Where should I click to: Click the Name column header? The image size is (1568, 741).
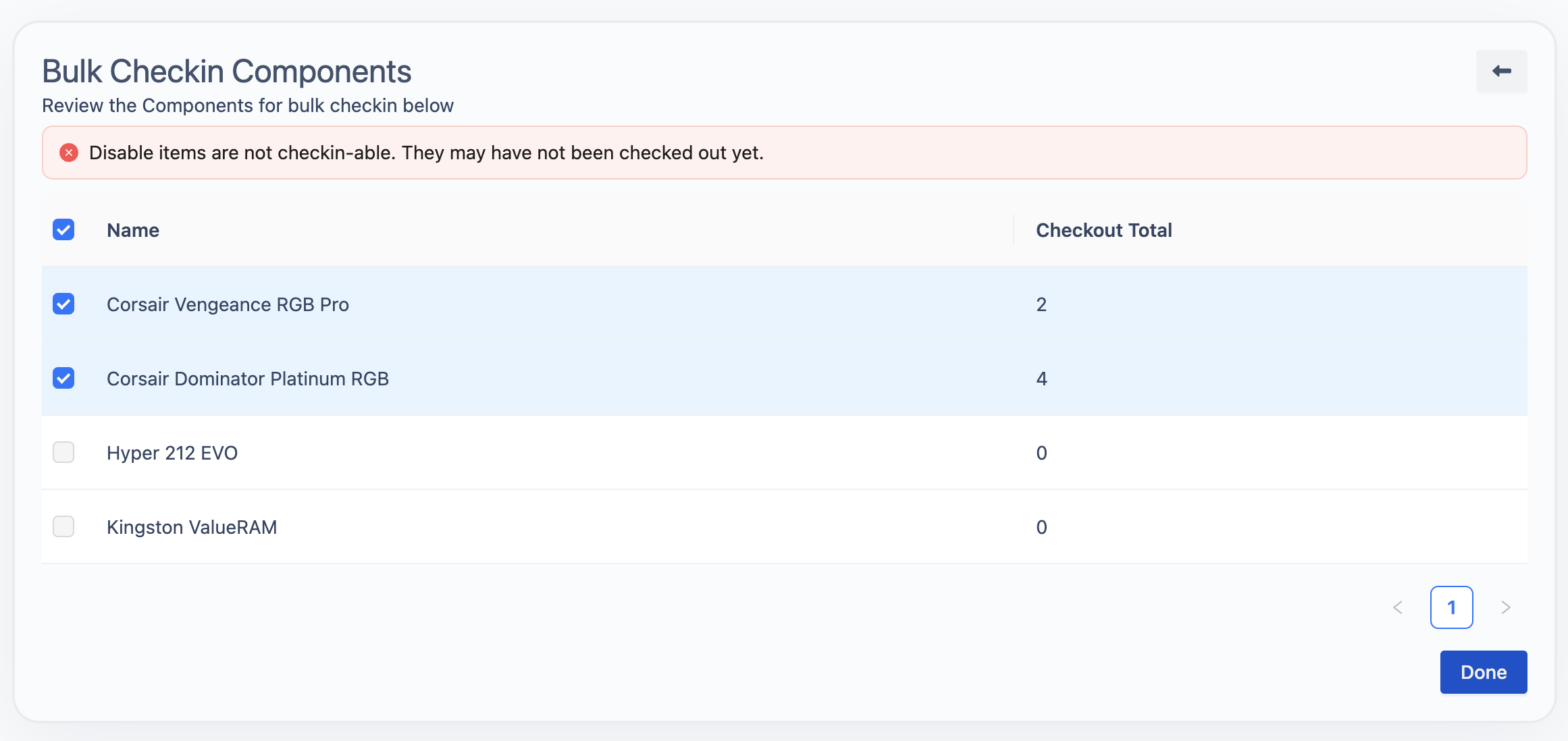click(x=133, y=230)
